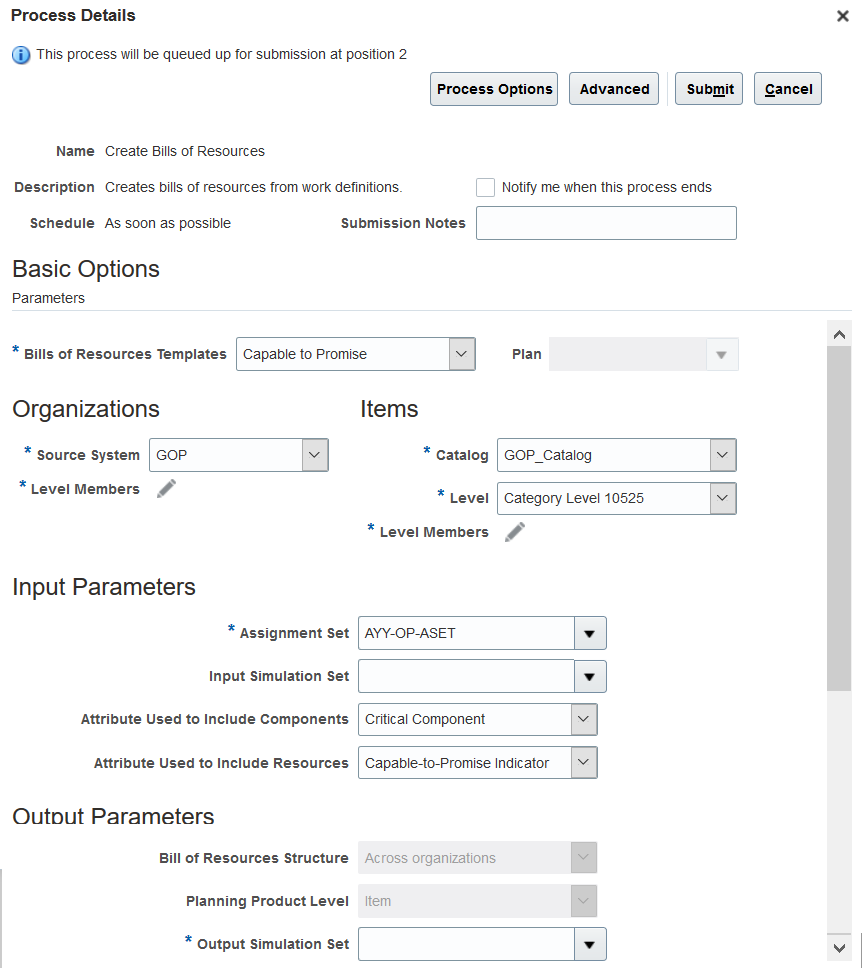862x968 pixels.
Task: Click into the Submission Notes field
Action: coord(606,223)
